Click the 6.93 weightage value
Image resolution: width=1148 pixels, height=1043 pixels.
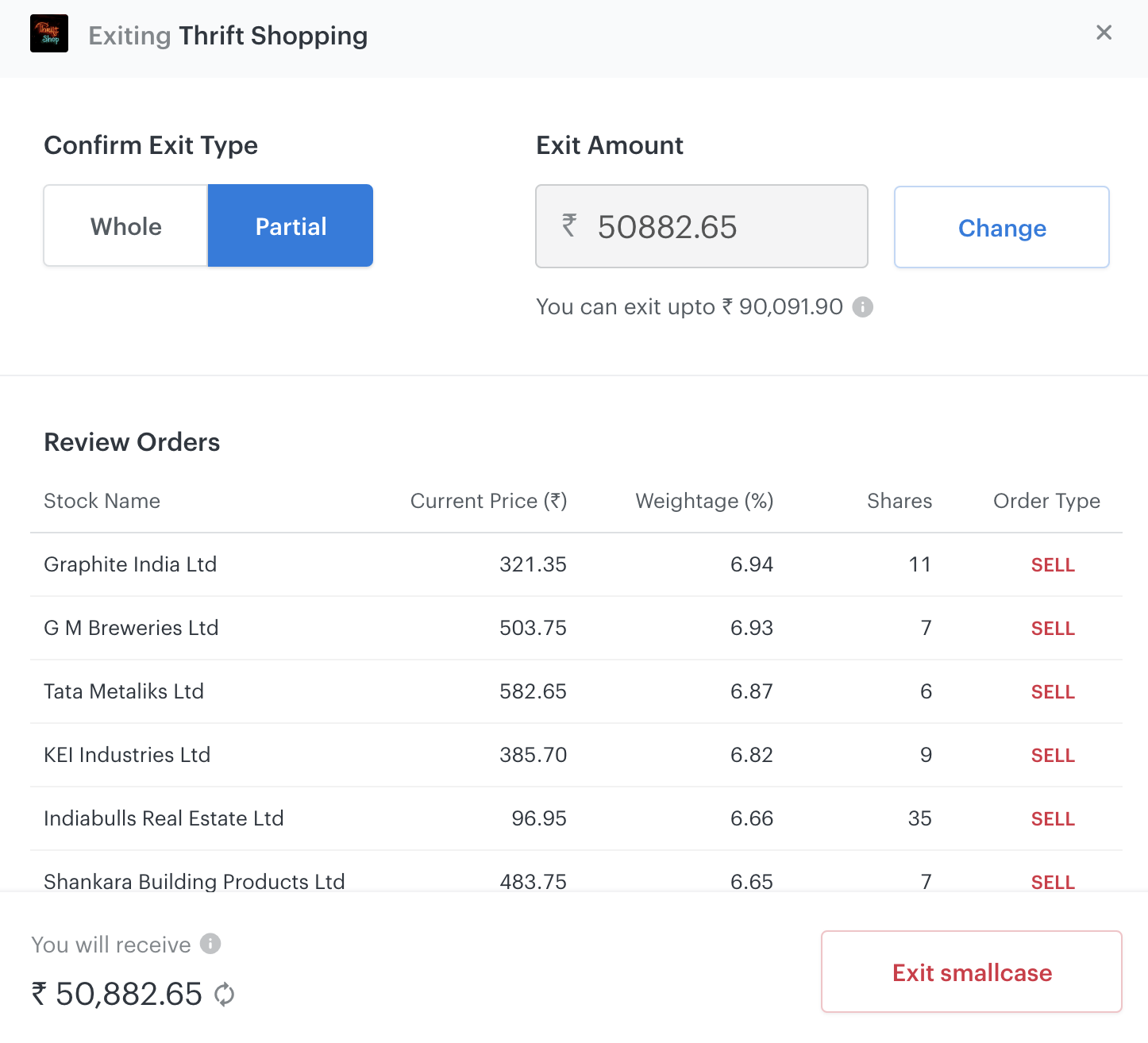click(x=751, y=628)
